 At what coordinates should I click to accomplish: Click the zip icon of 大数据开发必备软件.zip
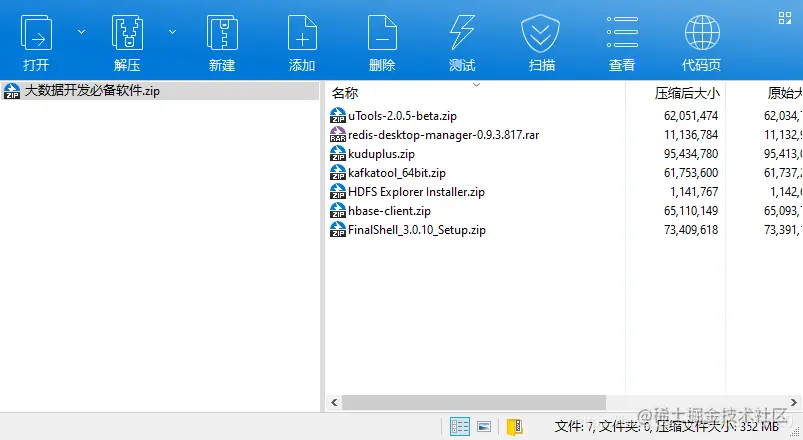coord(11,91)
